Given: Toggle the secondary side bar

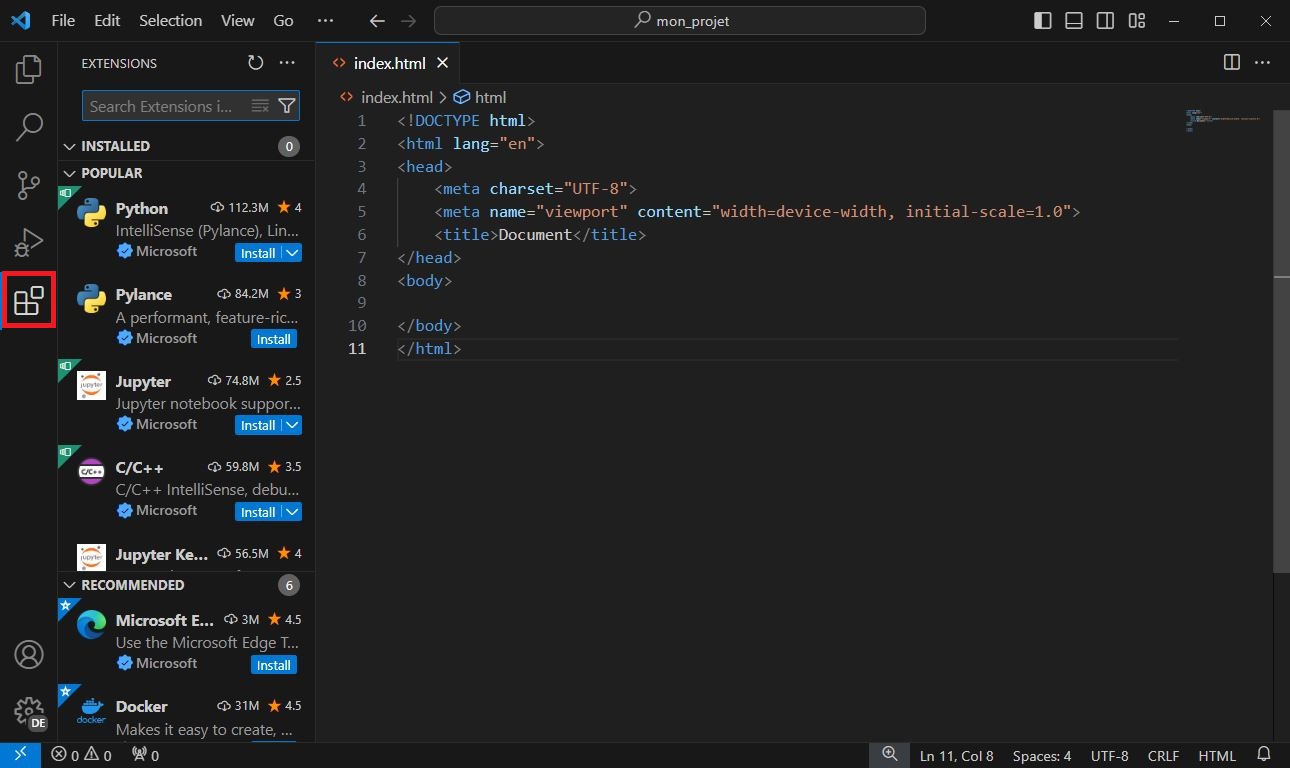Looking at the screenshot, I should tap(1105, 21).
